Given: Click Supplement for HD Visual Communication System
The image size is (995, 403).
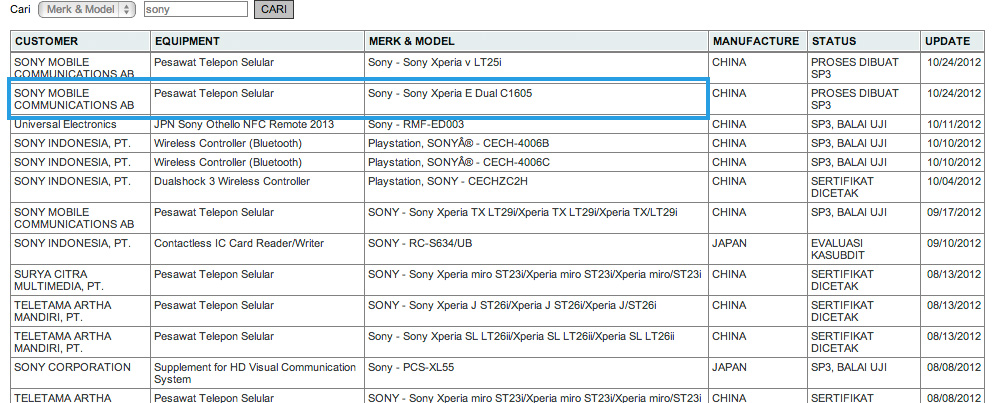Looking at the screenshot, I should [x=258, y=374].
